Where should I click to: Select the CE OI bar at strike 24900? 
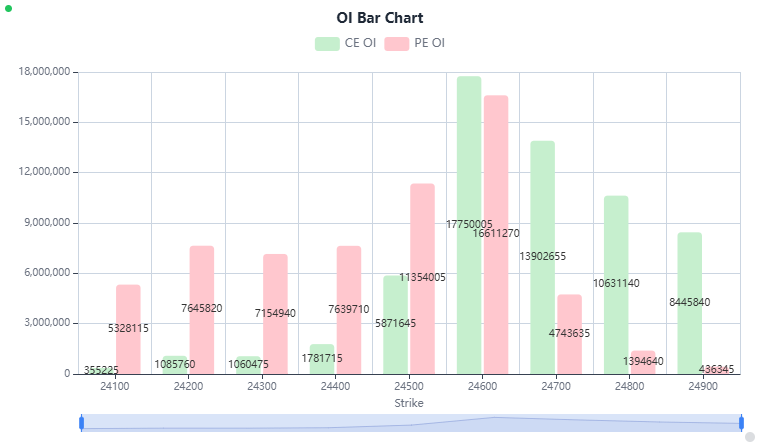click(689, 303)
